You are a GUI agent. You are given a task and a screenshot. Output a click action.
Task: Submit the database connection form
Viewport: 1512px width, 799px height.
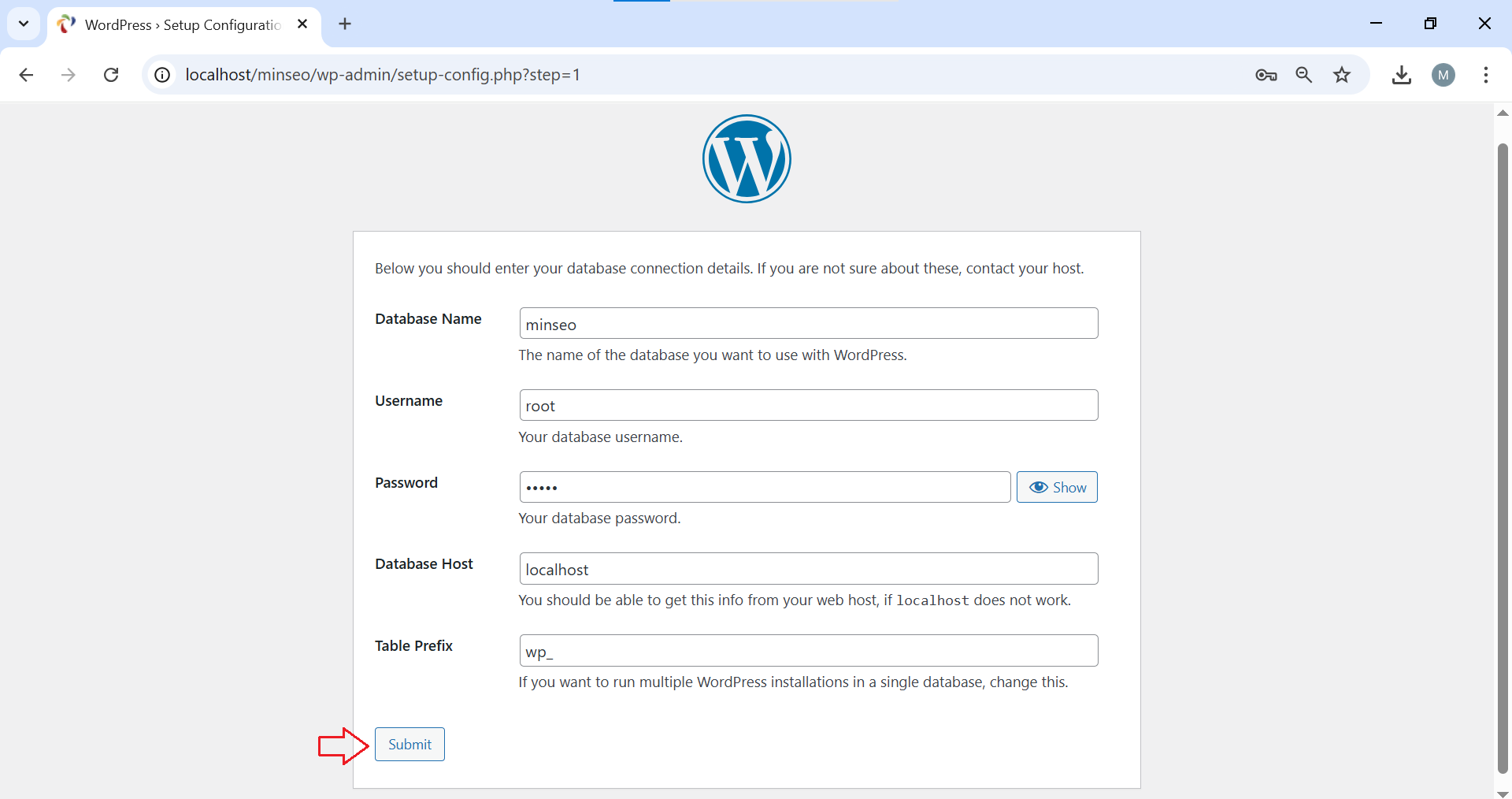[409, 745]
